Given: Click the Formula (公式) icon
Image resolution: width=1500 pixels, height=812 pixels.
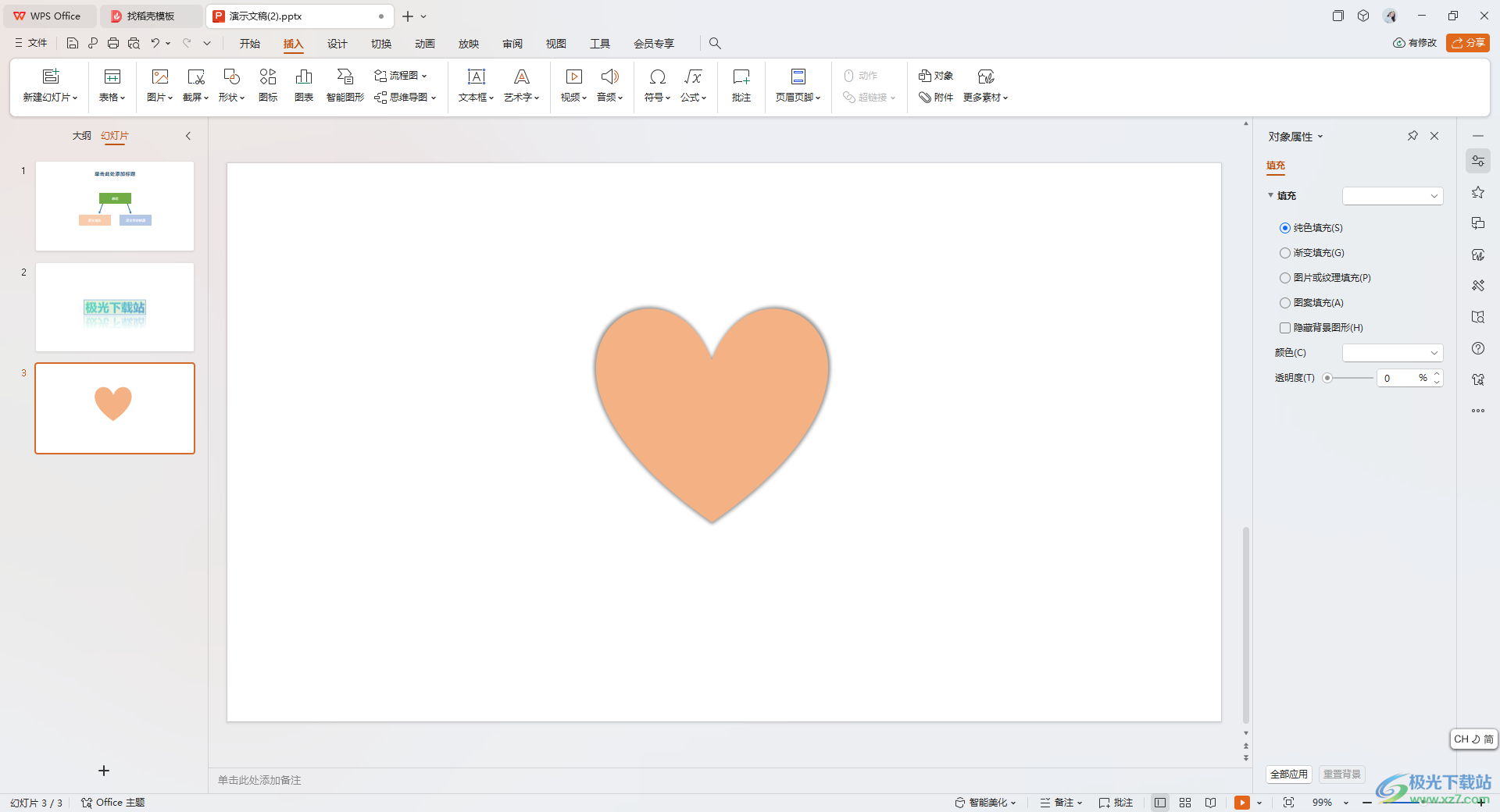Looking at the screenshot, I should [x=693, y=77].
